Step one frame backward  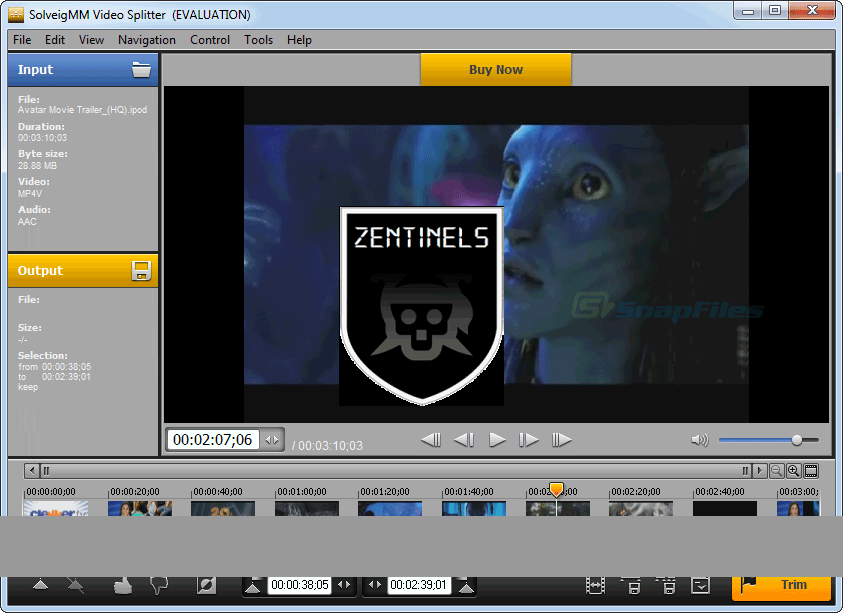463,440
